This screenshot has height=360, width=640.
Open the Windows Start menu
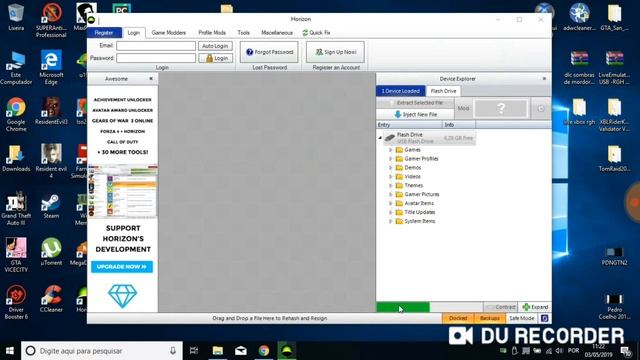(x=10, y=351)
